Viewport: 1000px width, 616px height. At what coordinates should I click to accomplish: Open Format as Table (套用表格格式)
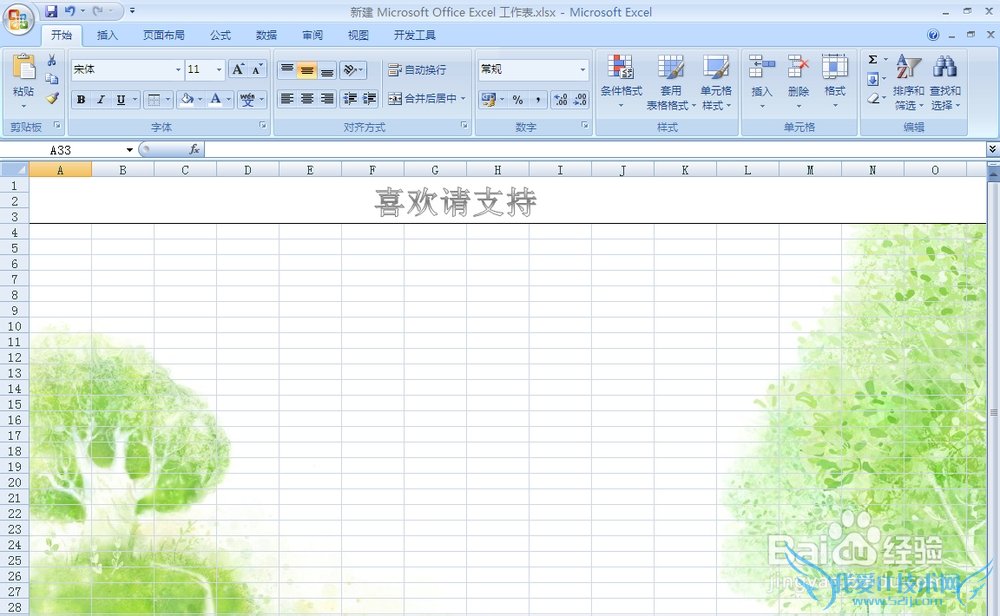tap(670, 82)
